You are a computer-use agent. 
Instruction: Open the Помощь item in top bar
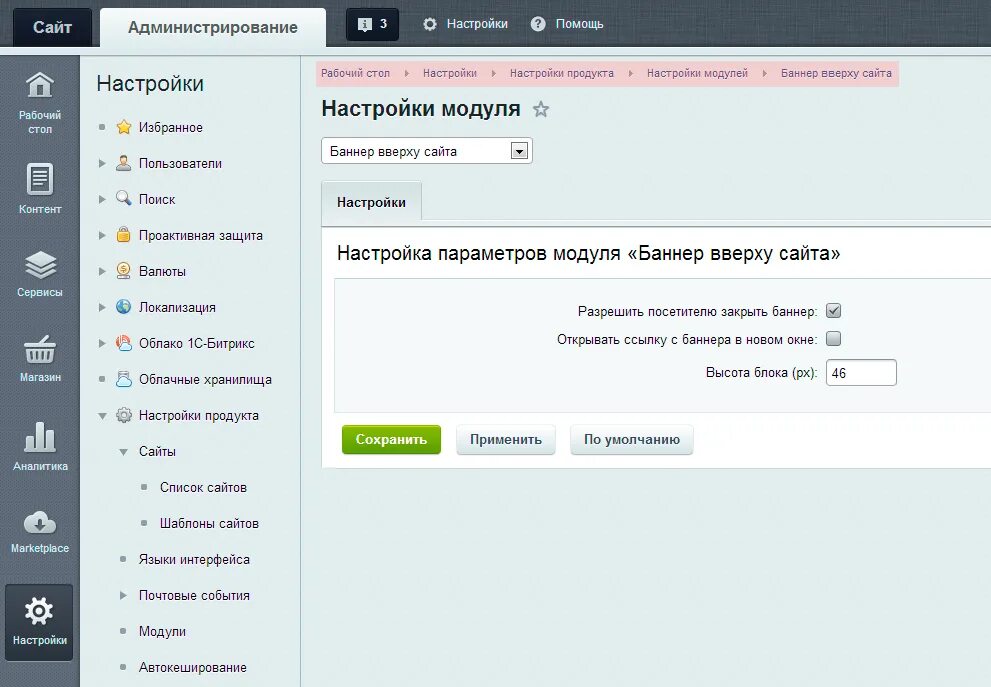(580, 24)
